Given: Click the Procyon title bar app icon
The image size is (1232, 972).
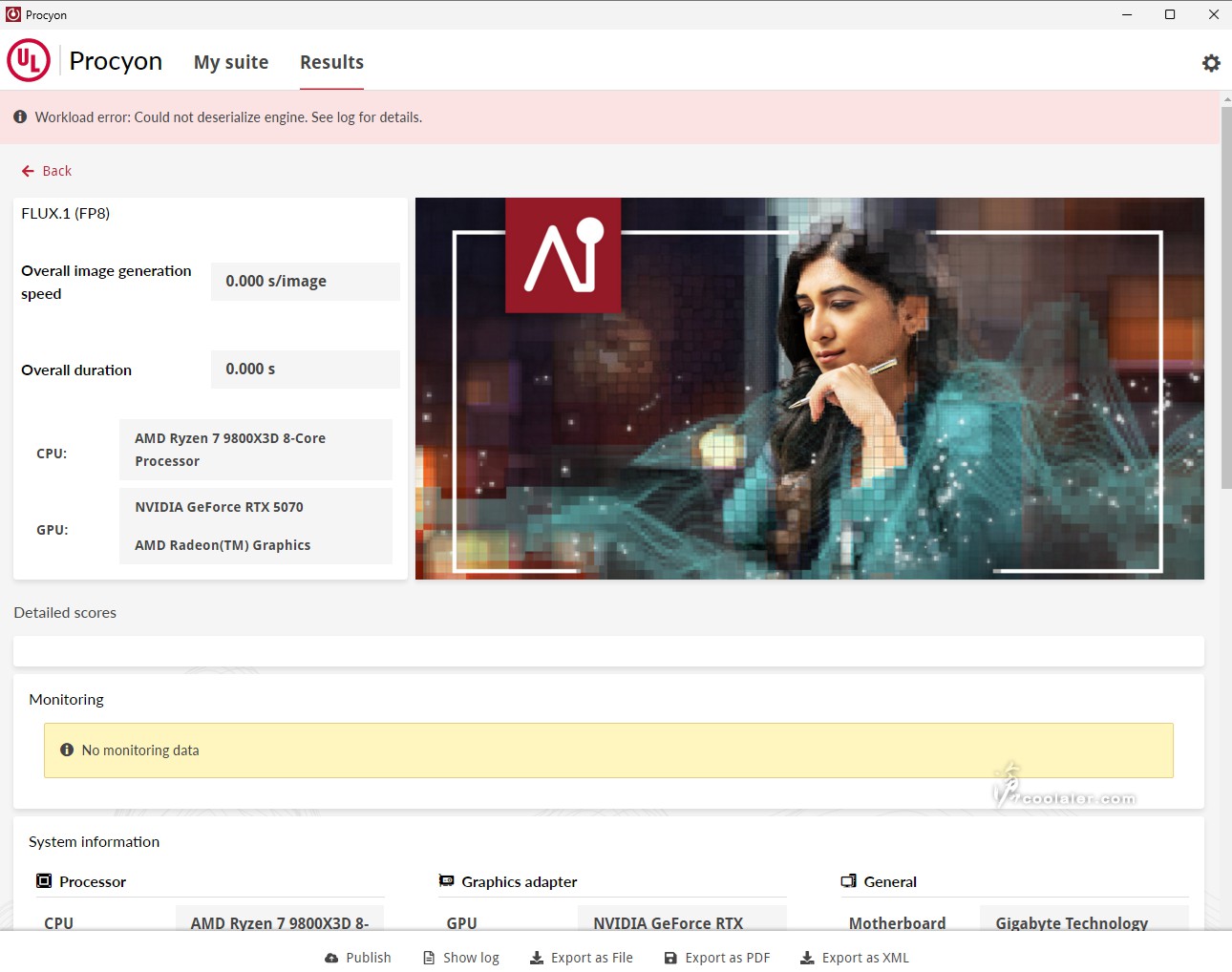Looking at the screenshot, I should point(13,14).
